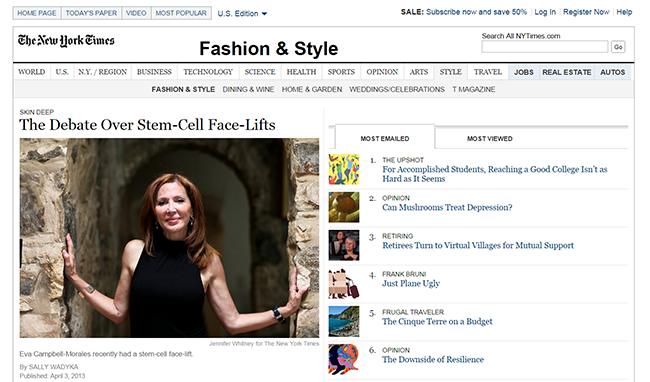The image size is (650, 382).
Task: Open the Just Plane Ugly thumbnail
Action: [344, 283]
